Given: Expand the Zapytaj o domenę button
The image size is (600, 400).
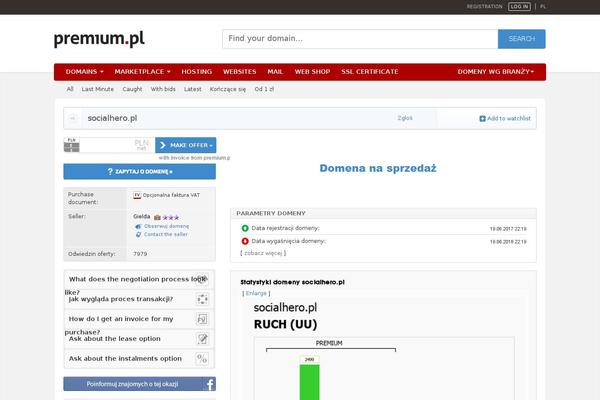Looking at the screenshot, I should [140, 171].
